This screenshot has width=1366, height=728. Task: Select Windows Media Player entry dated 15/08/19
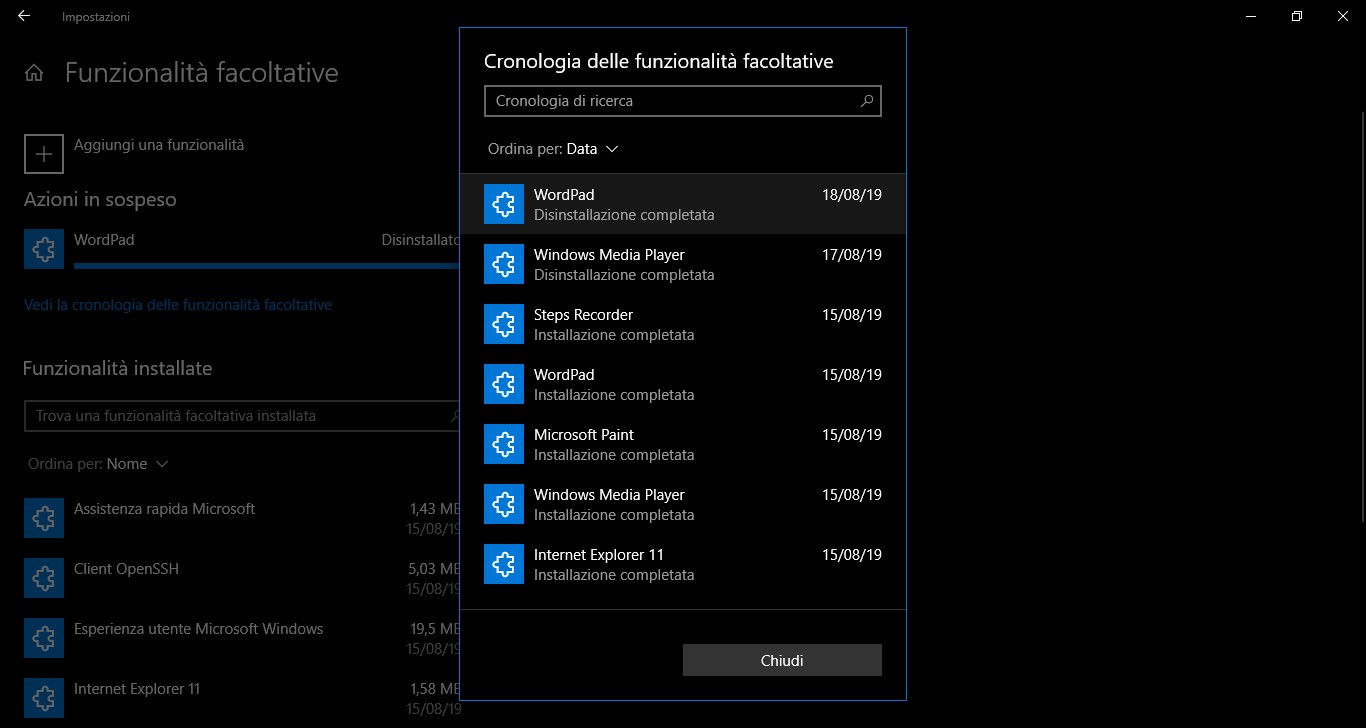click(x=683, y=504)
